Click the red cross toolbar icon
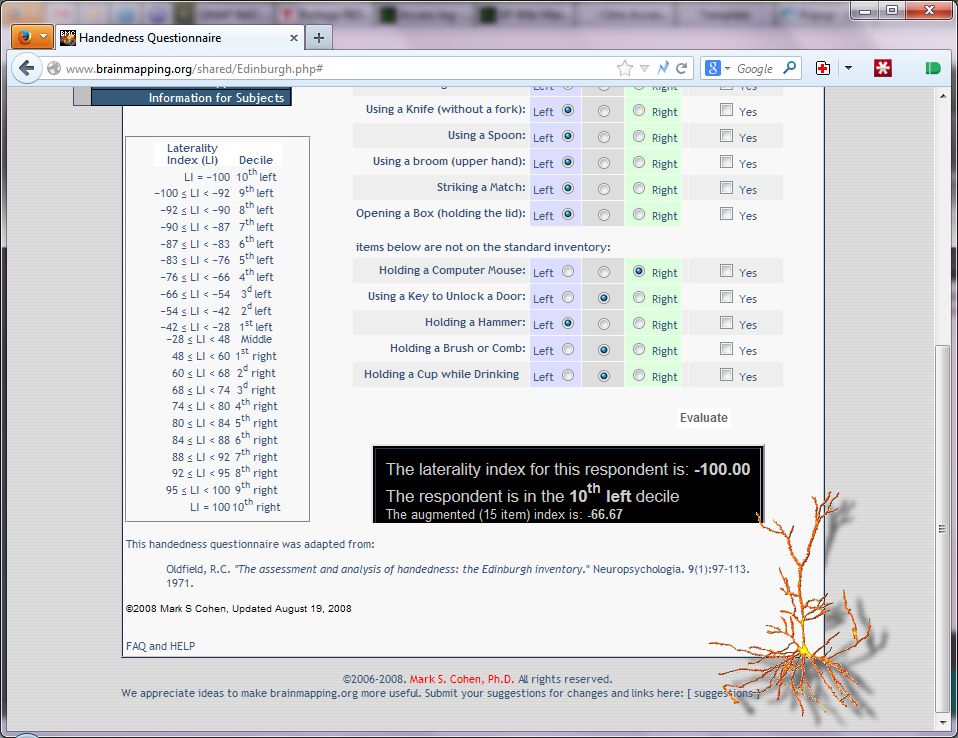This screenshot has height=738, width=958. pos(823,69)
